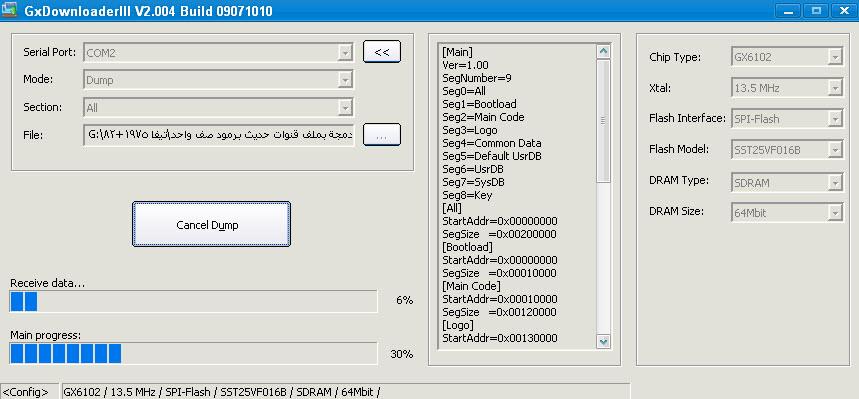Image resolution: width=859 pixels, height=399 pixels.
Task: Click the File path input field
Action: point(219,135)
